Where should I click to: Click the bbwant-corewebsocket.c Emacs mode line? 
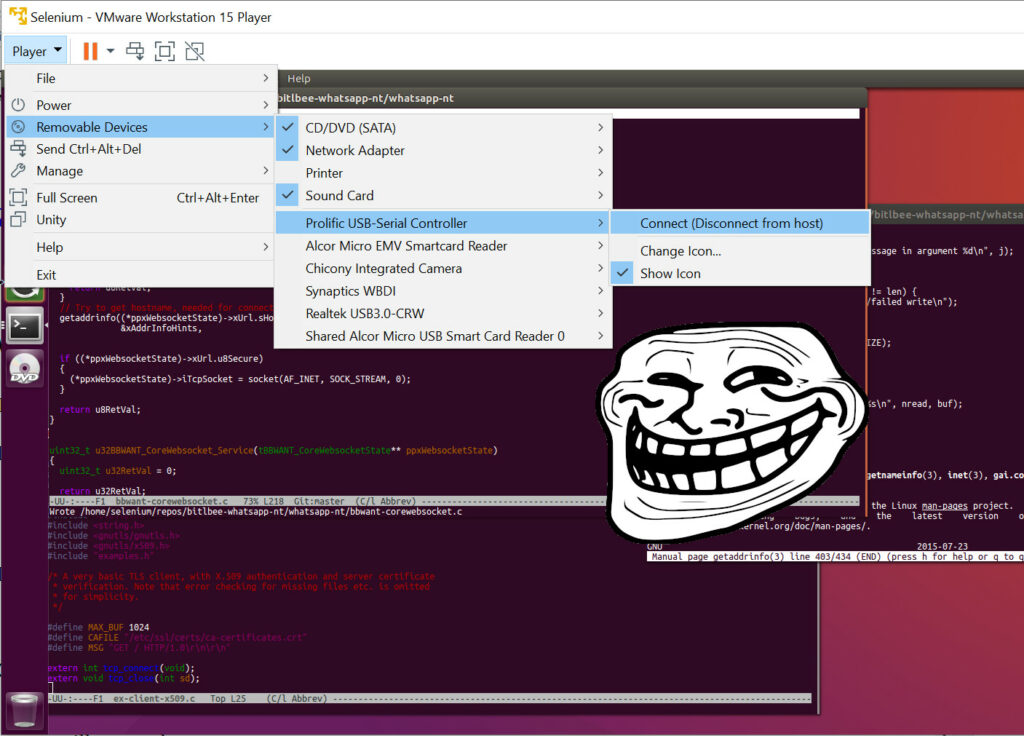click(454, 502)
